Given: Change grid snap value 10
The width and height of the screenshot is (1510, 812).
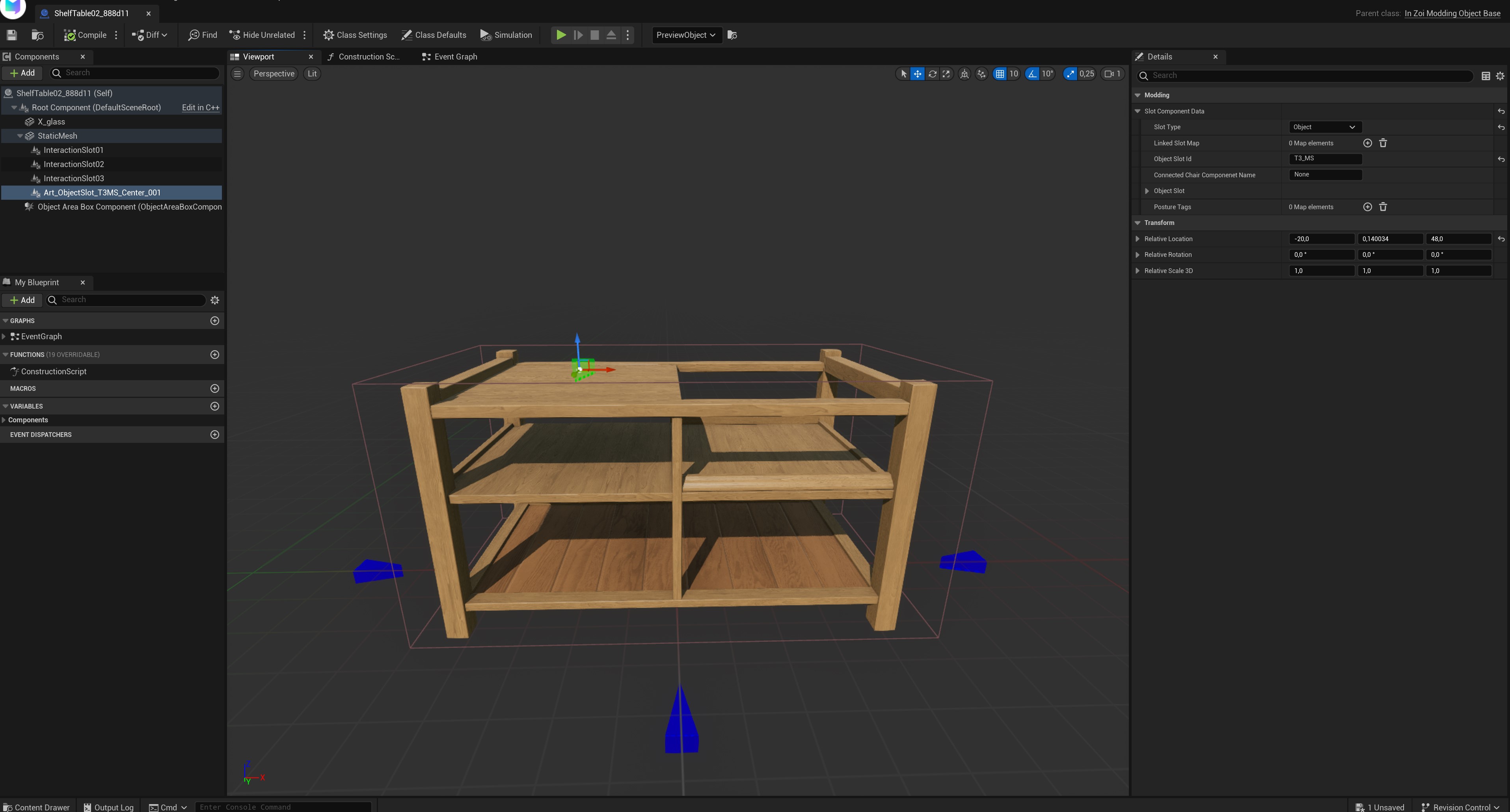Looking at the screenshot, I should [1013, 74].
